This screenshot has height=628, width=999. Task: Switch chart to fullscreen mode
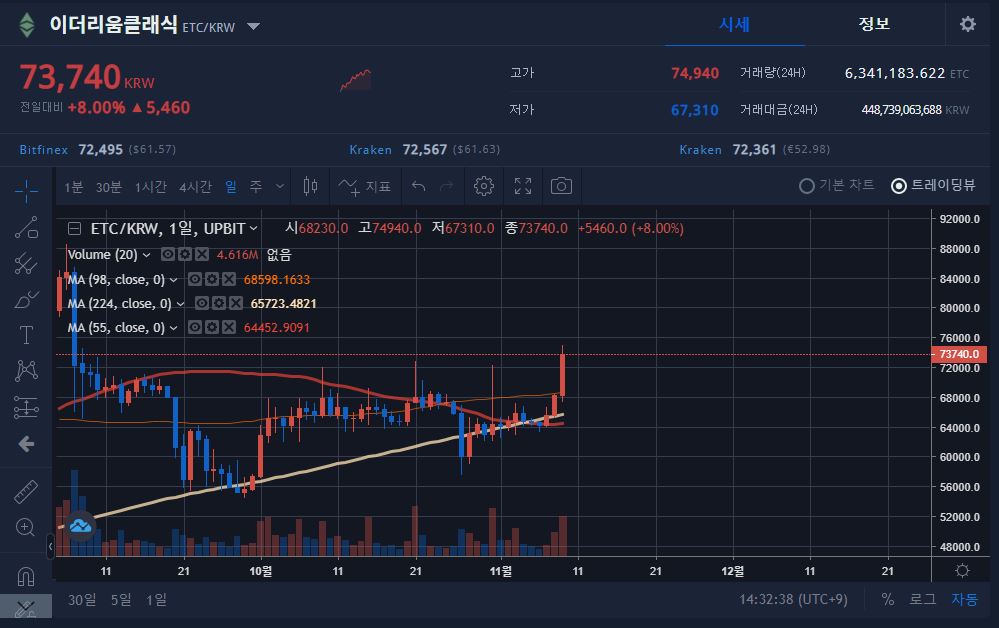tap(522, 186)
